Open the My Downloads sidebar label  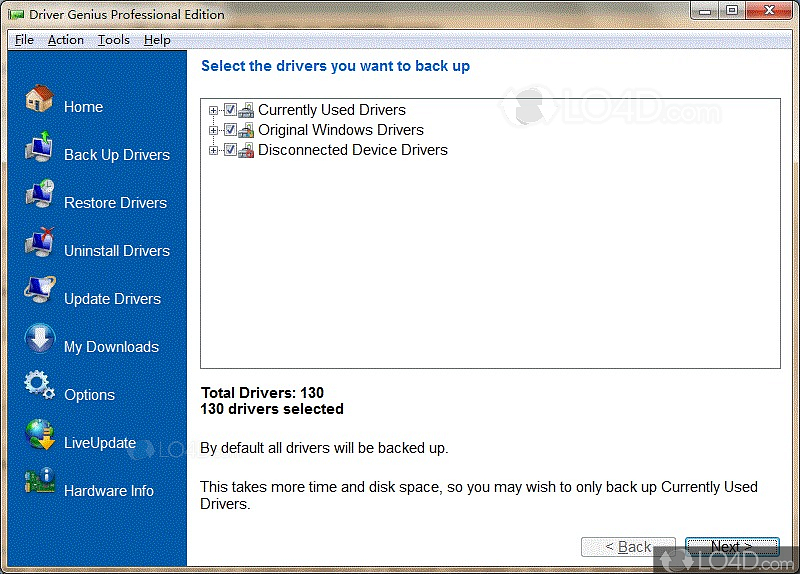(x=111, y=347)
